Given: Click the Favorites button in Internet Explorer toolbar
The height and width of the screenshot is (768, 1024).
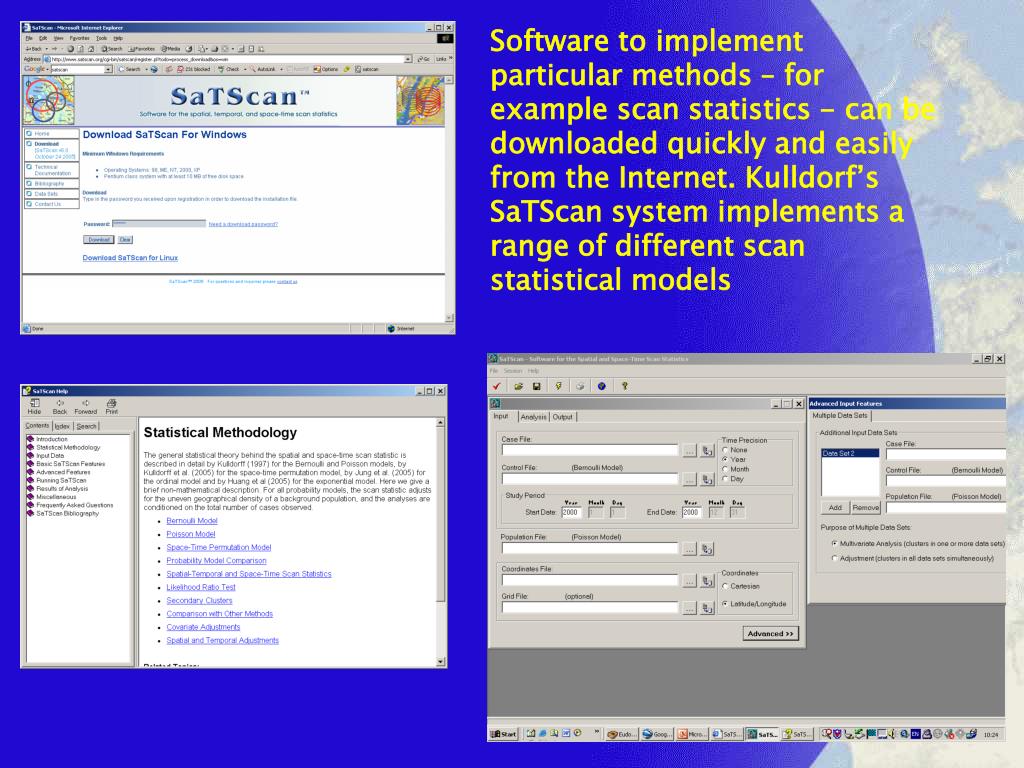Looking at the screenshot, I should [x=142, y=49].
